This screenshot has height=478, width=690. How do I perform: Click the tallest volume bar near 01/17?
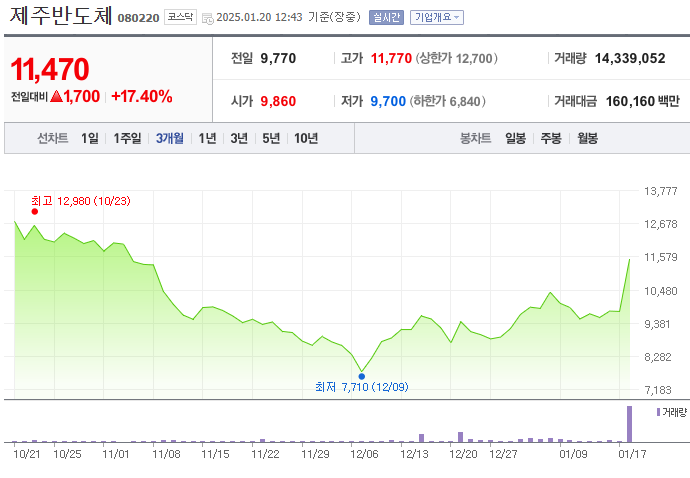click(x=629, y=424)
